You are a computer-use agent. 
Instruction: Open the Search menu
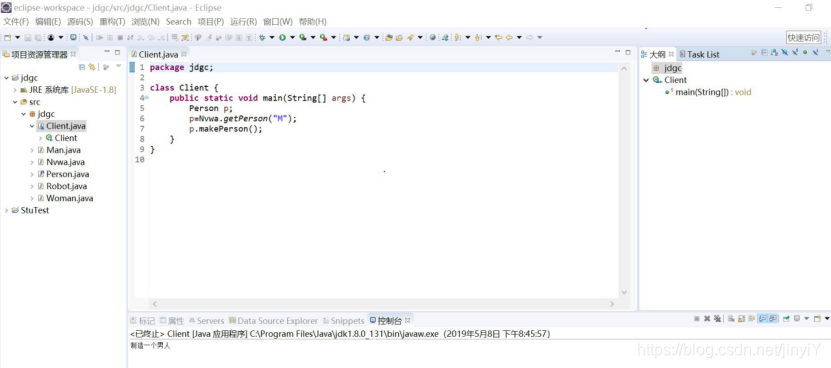(x=178, y=22)
